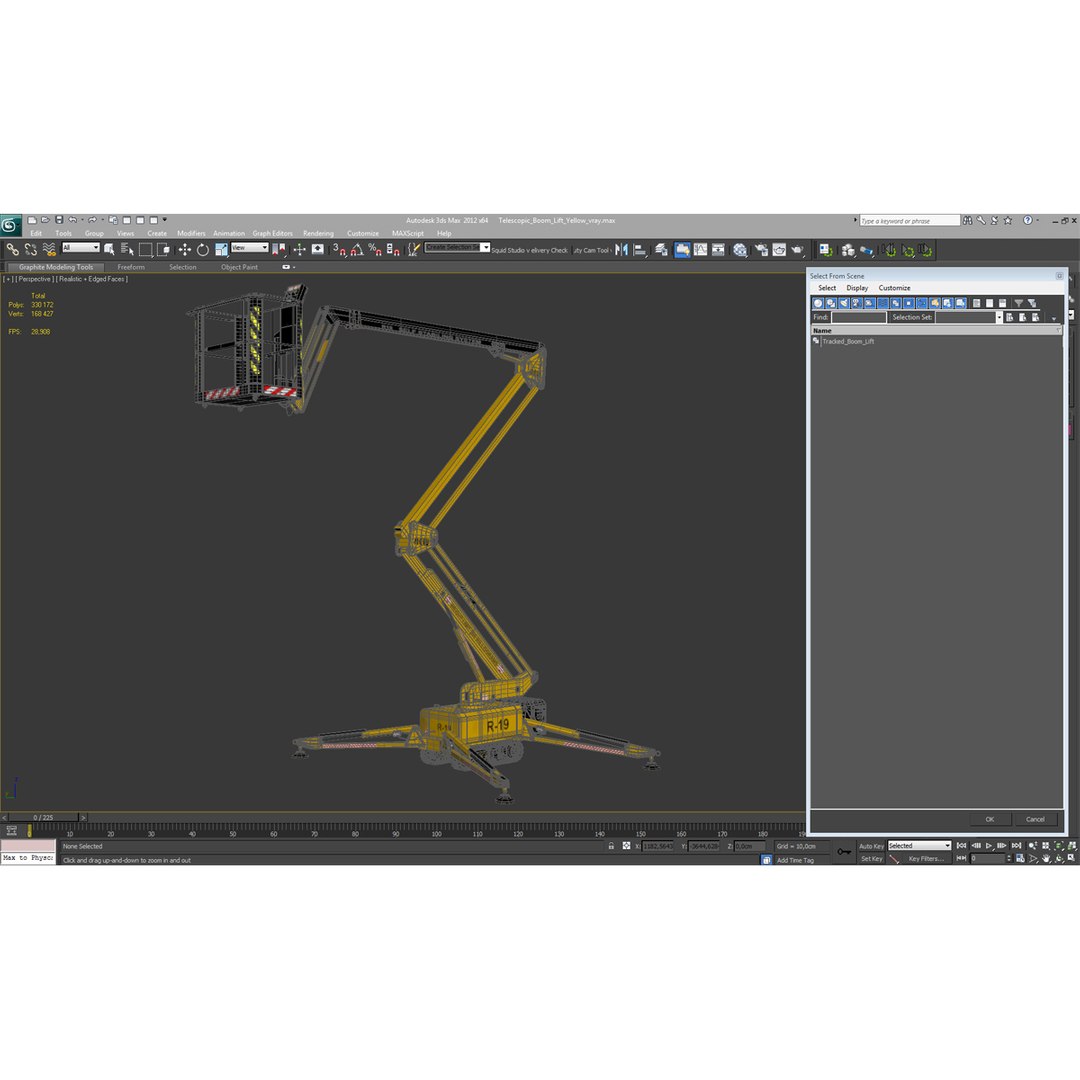Click the Edit Named Selection Sets icon
The image size is (1080, 1080).
click(x=413, y=249)
